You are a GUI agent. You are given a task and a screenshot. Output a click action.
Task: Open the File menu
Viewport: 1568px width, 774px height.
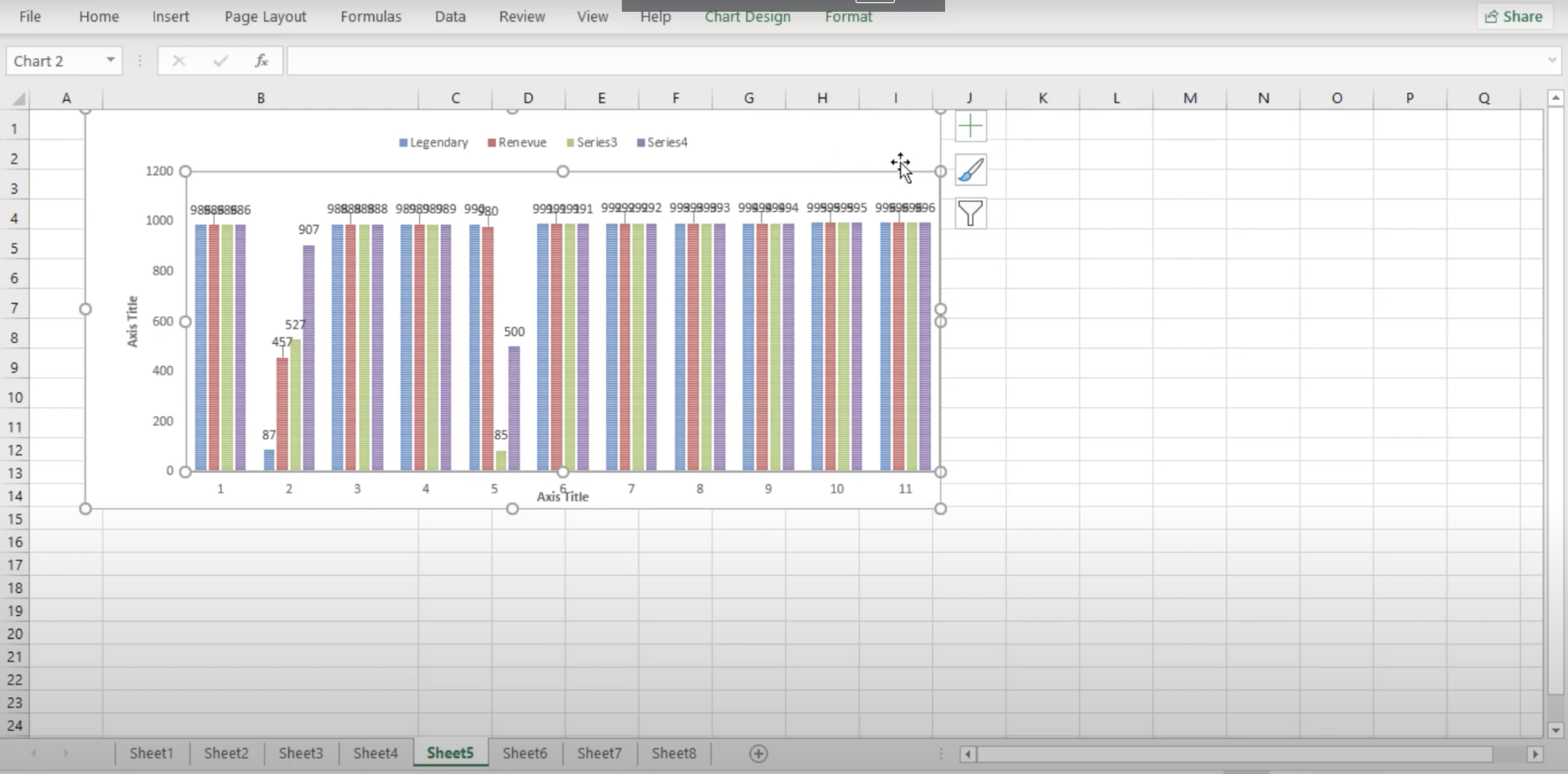30,17
